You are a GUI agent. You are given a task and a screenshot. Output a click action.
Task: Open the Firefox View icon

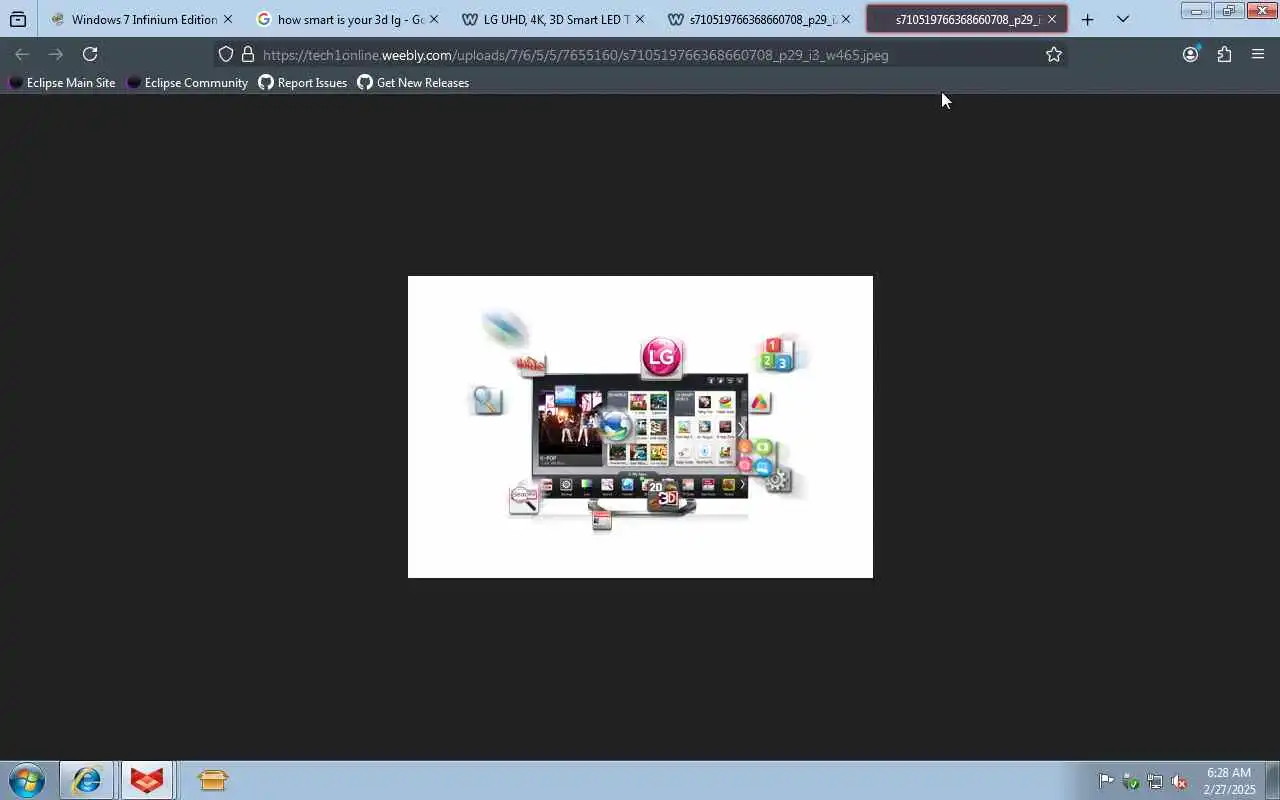[18, 19]
